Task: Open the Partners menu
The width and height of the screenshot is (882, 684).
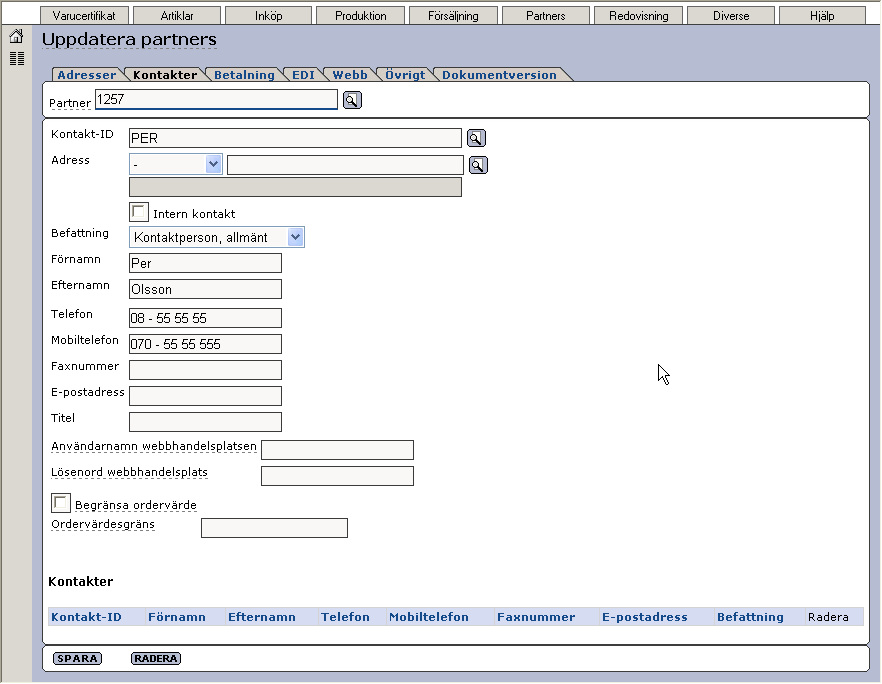Action: click(x=546, y=16)
